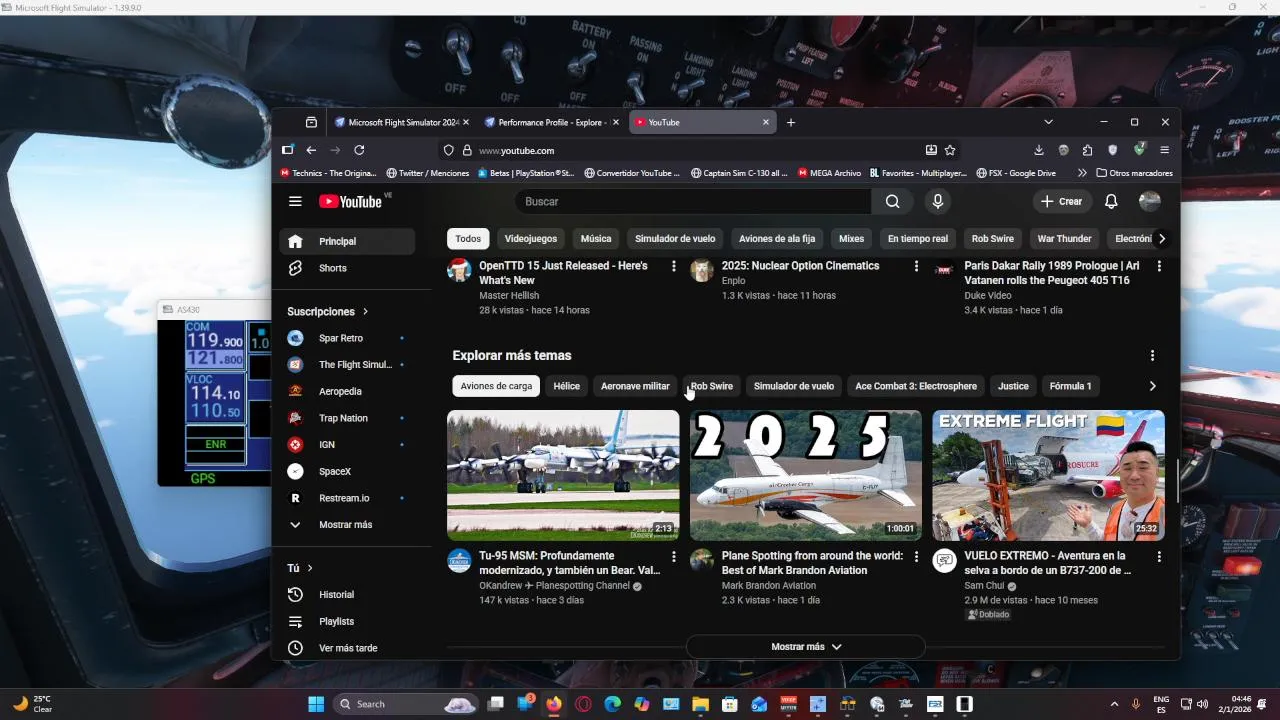Click the search magnifier button on YouTube
Image resolution: width=1280 pixels, height=720 pixels.
(892, 201)
